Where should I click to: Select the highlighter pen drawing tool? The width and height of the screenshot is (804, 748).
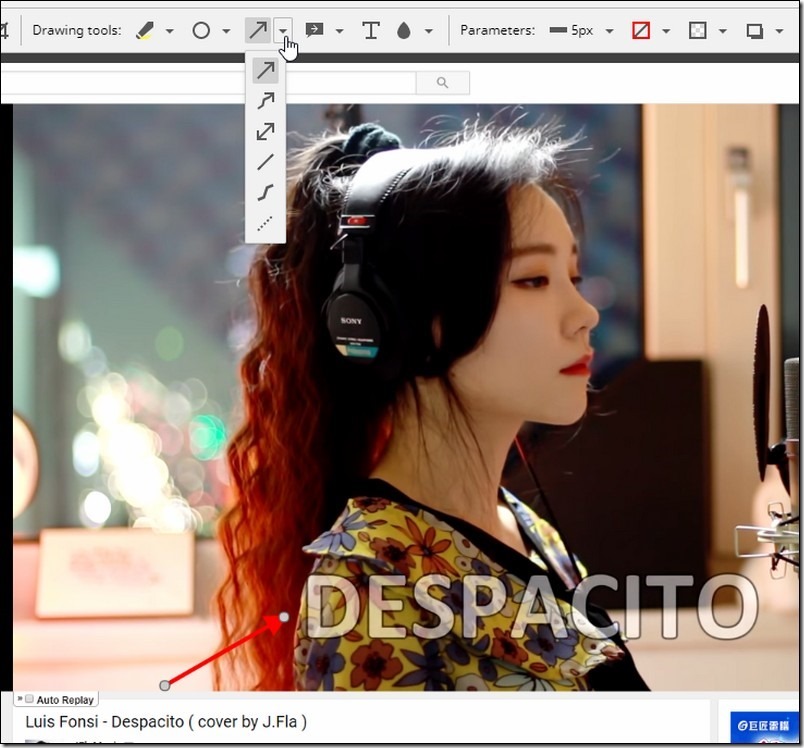(x=145, y=31)
